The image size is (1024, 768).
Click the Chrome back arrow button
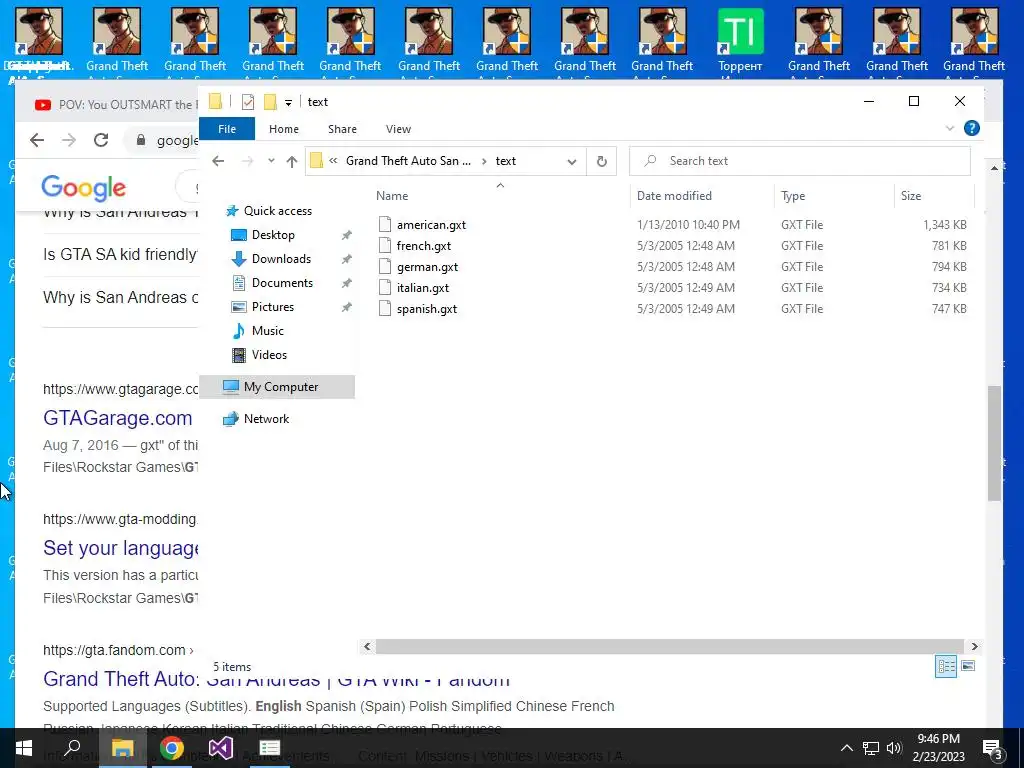point(37,140)
